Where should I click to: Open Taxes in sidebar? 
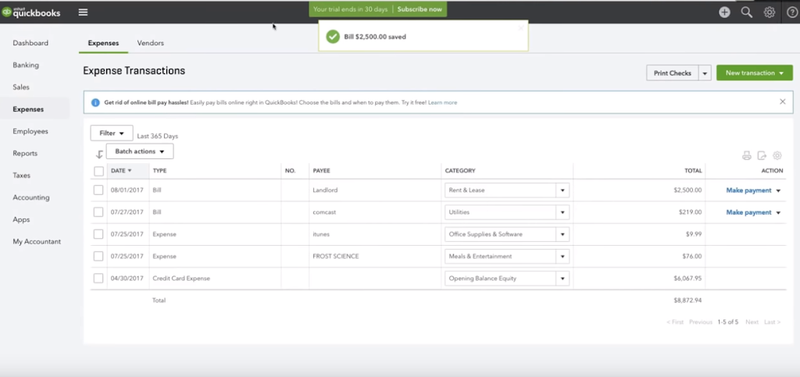click(21, 175)
